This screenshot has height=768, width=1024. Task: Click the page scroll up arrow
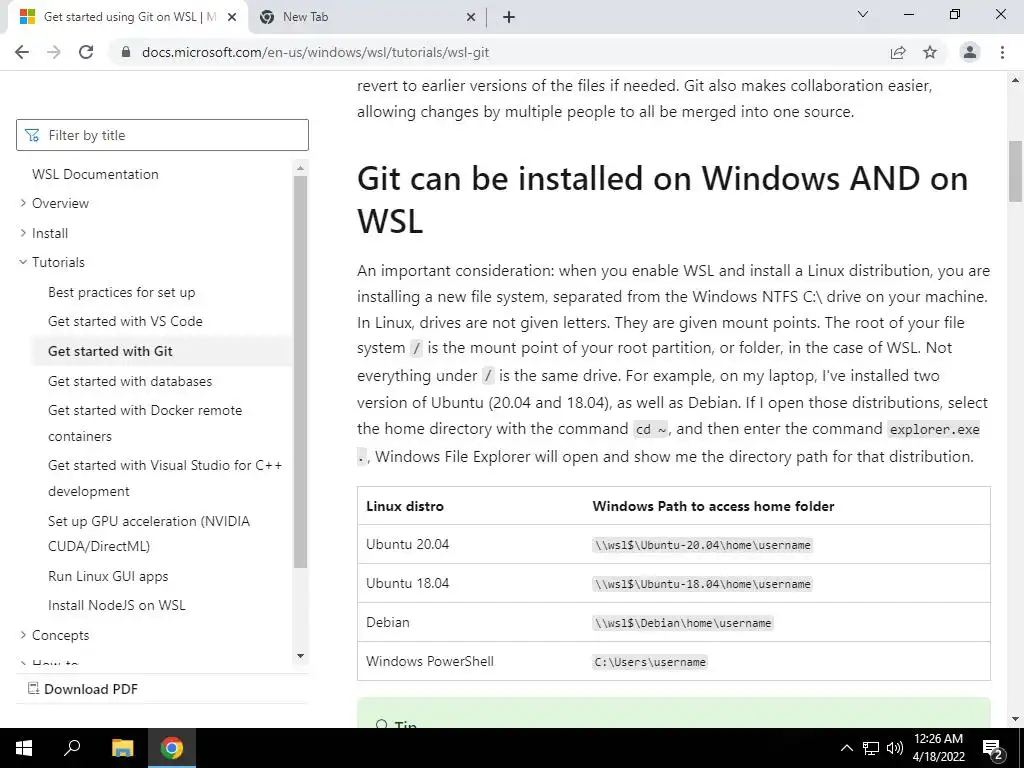click(x=1016, y=80)
